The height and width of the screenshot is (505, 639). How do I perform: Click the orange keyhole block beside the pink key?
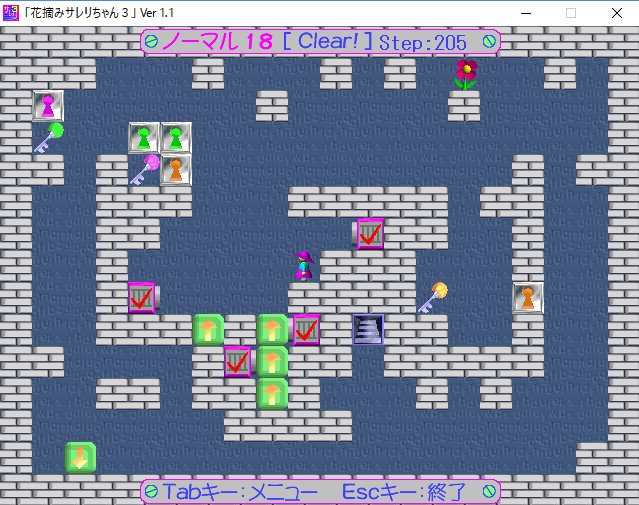click(x=176, y=169)
